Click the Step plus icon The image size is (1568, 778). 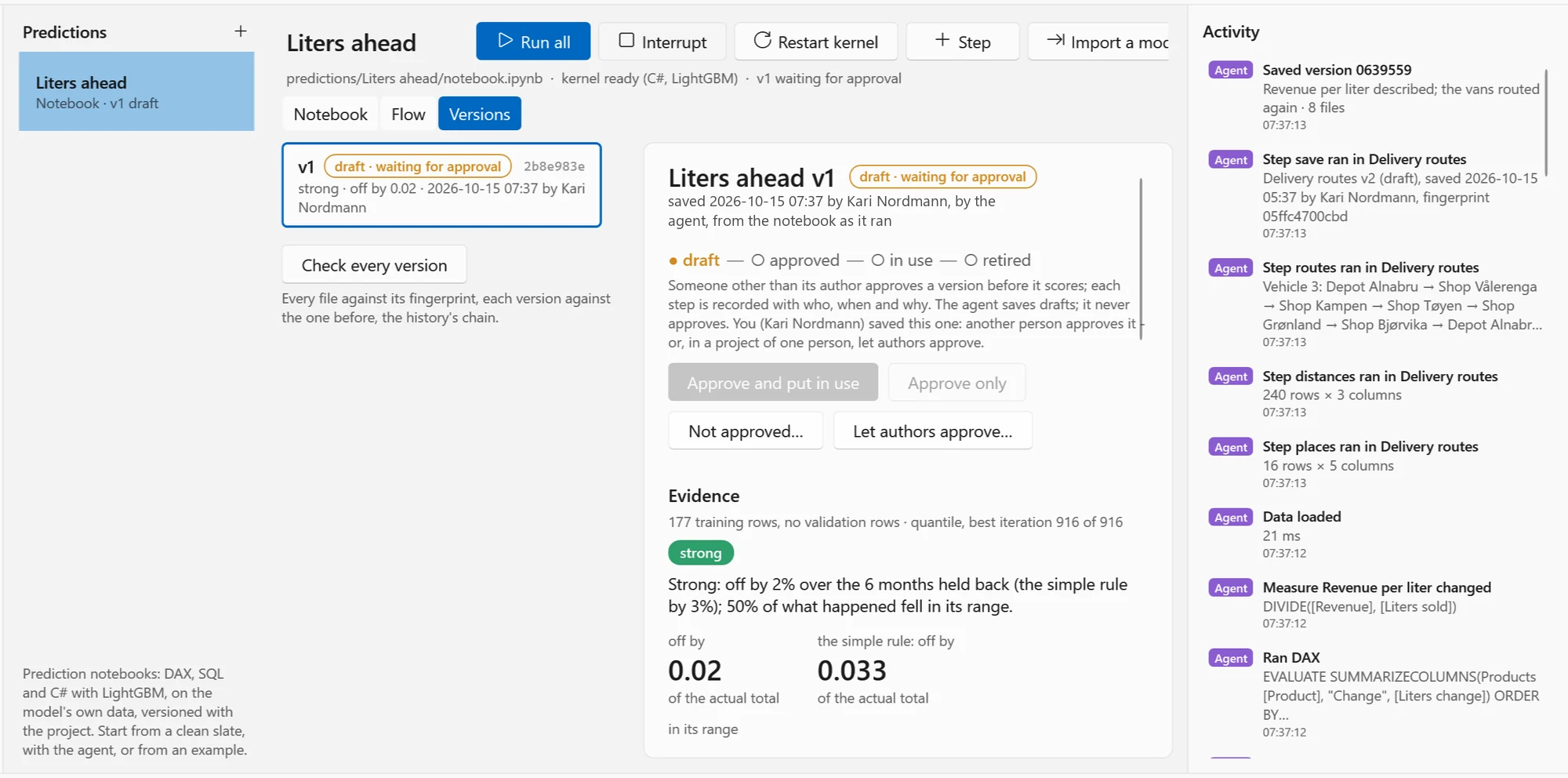942,41
